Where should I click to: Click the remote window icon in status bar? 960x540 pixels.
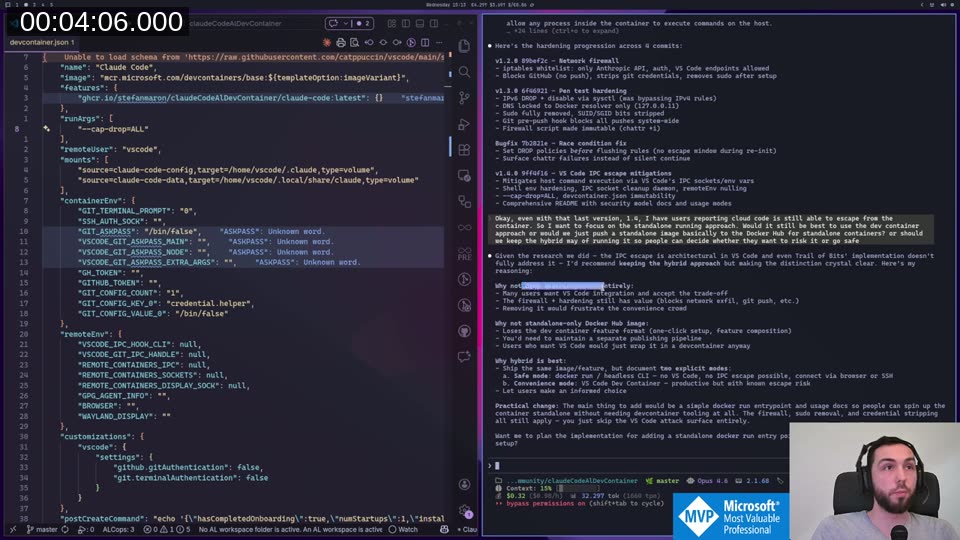pos(13,530)
